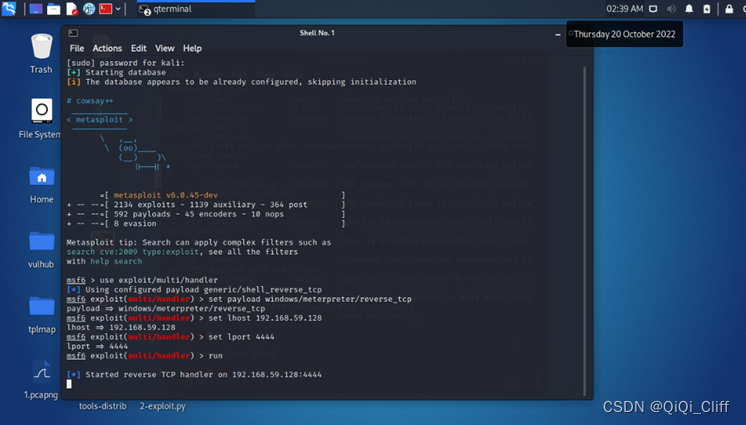Click the 'Started reverse TCP handler' line
Viewport: 746px width, 425px height.
(x=194, y=375)
